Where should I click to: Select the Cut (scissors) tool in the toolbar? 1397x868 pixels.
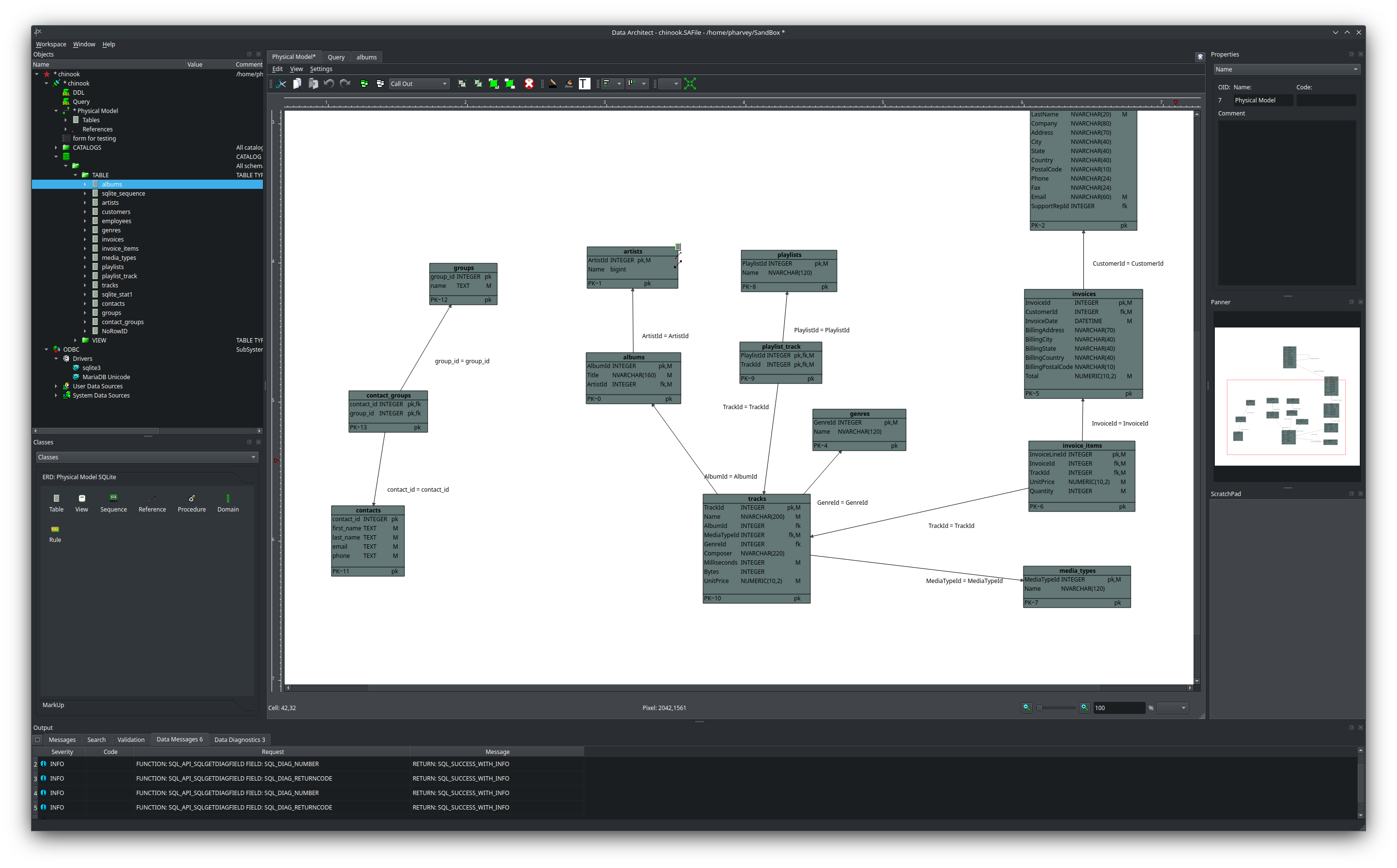coord(281,83)
